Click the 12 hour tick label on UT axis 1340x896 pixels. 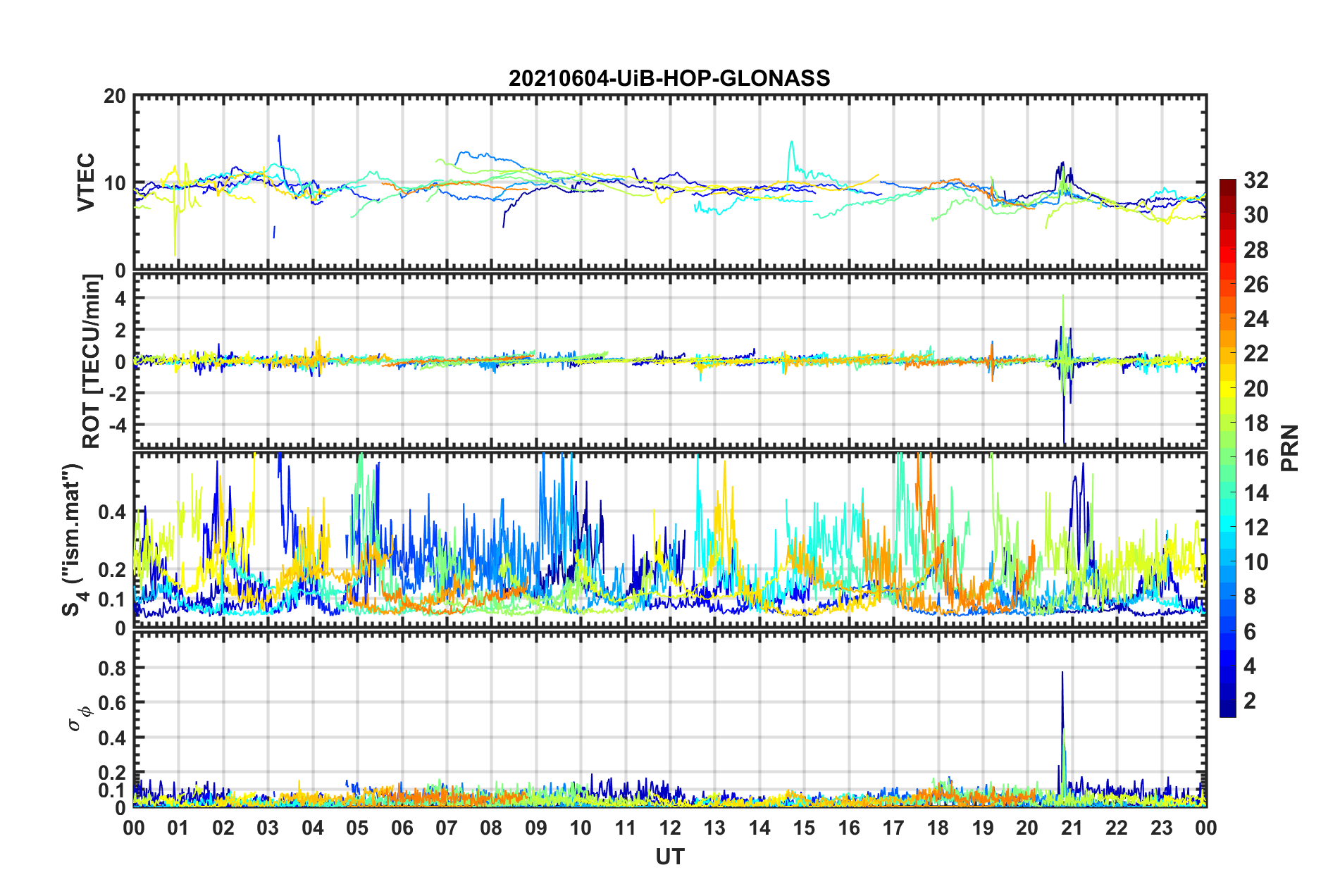pyautogui.click(x=669, y=828)
